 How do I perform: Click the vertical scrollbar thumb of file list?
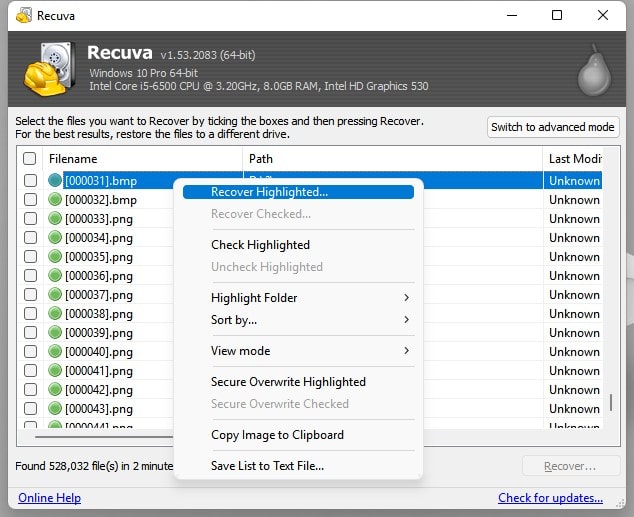(611, 402)
